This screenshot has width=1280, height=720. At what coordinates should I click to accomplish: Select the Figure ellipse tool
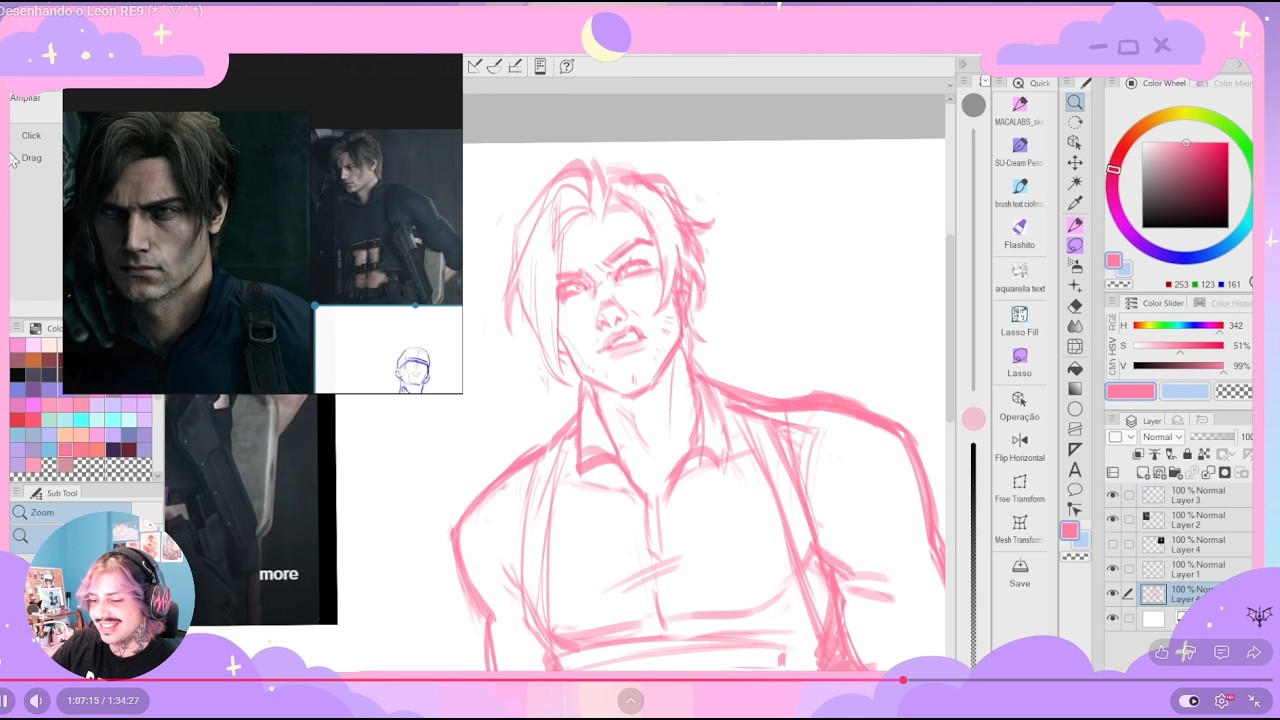tap(1075, 409)
